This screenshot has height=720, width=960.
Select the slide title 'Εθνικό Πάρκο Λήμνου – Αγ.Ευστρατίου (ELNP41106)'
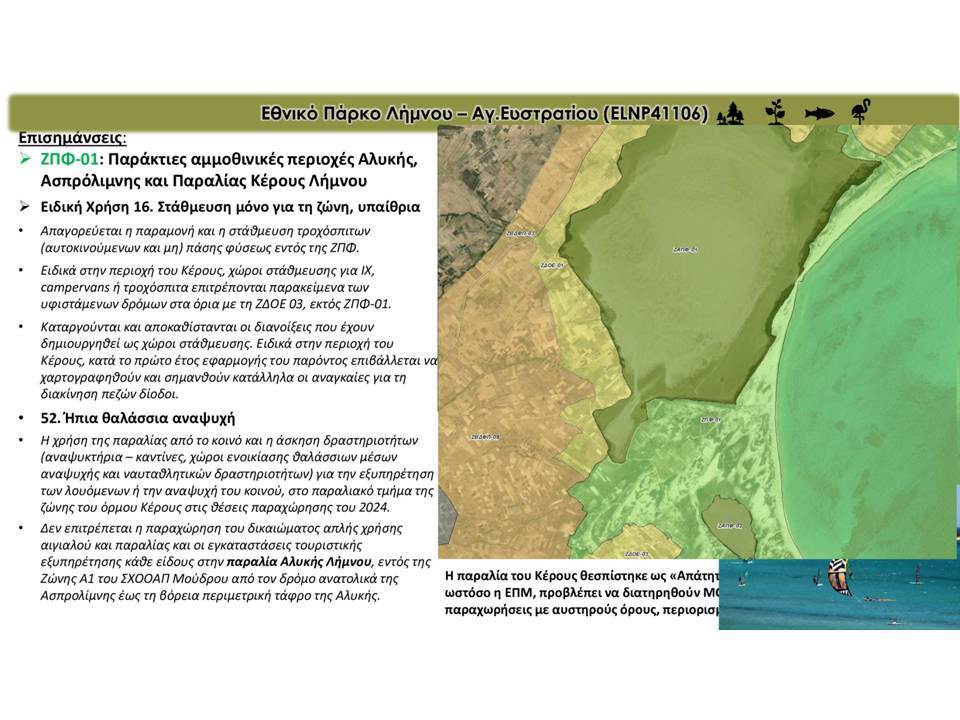pos(484,114)
